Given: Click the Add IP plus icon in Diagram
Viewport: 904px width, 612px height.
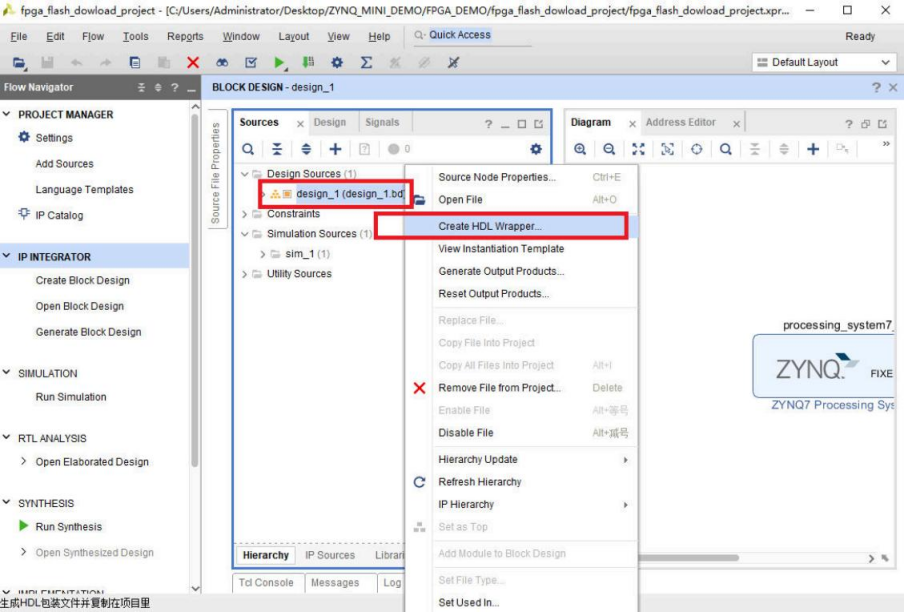Looking at the screenshot, I should point(813,149).
